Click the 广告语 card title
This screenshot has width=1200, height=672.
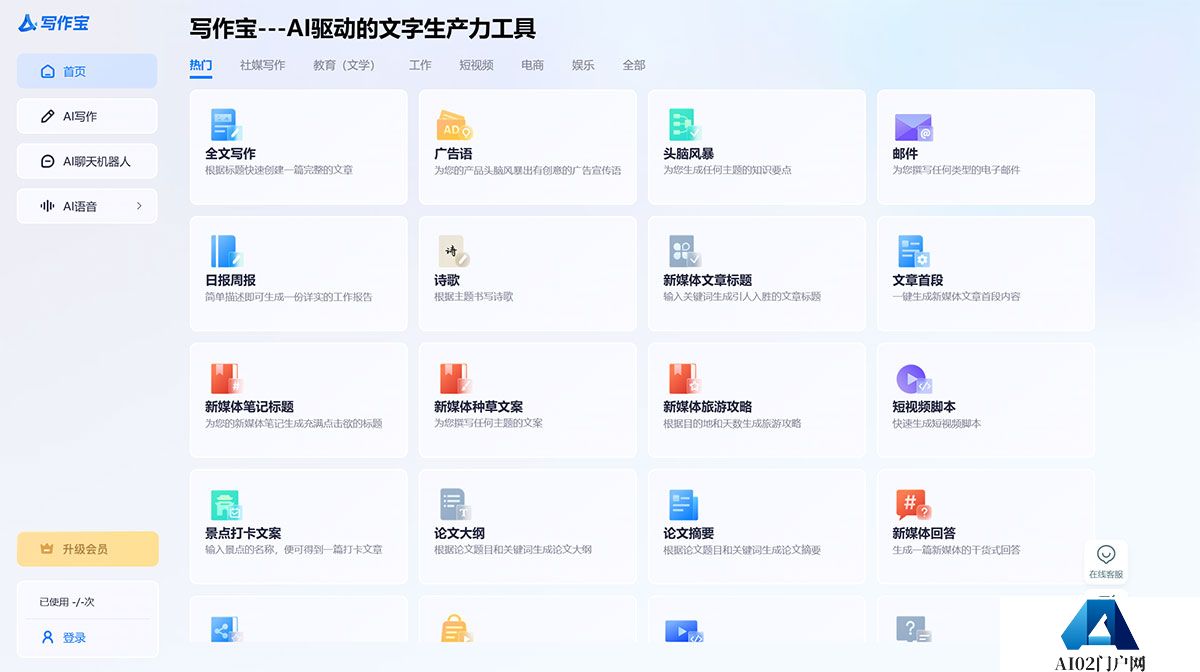[453, 154]
